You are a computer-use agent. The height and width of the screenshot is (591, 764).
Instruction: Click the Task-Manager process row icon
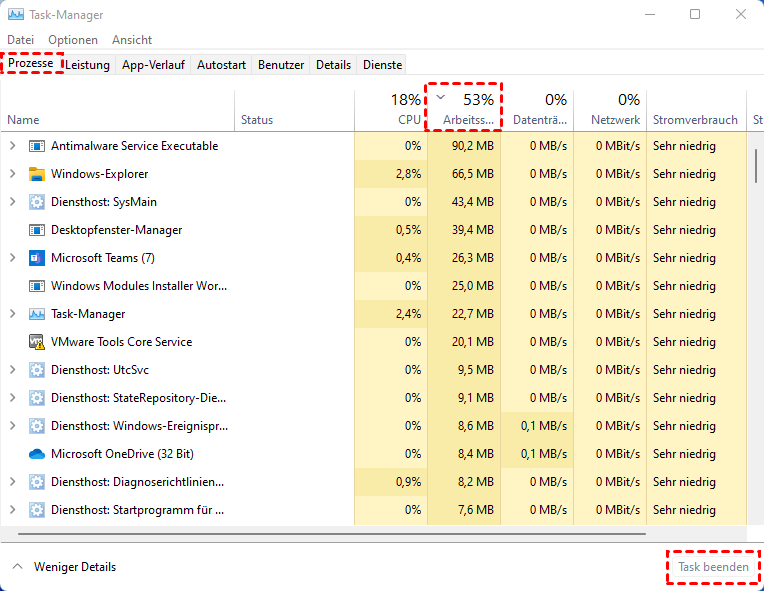37,314
